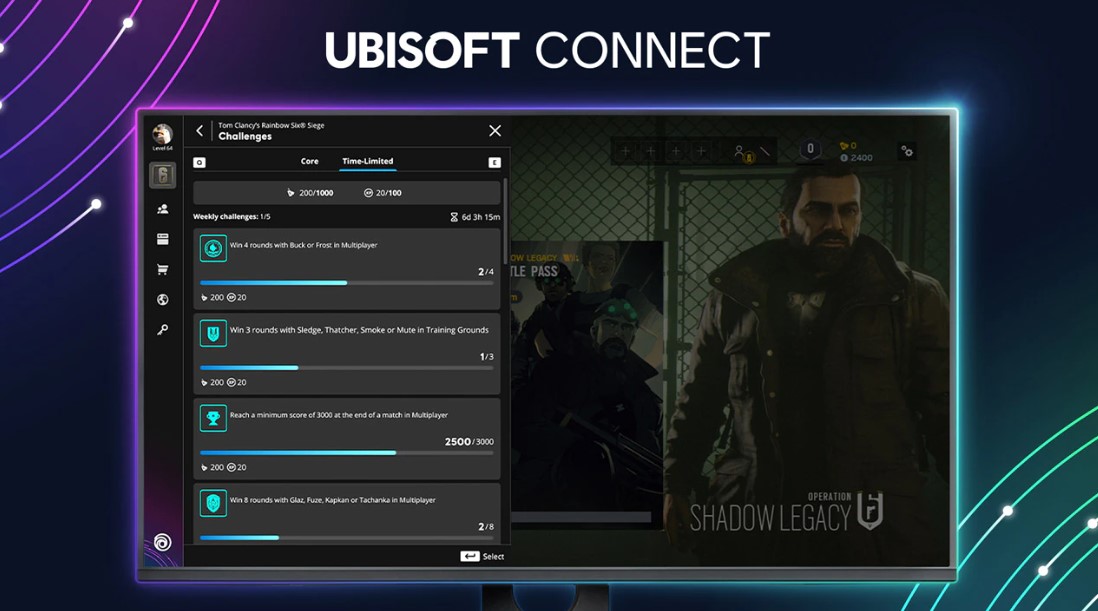
Task: Switch to the Time-Limited tab
Action: 368,161
